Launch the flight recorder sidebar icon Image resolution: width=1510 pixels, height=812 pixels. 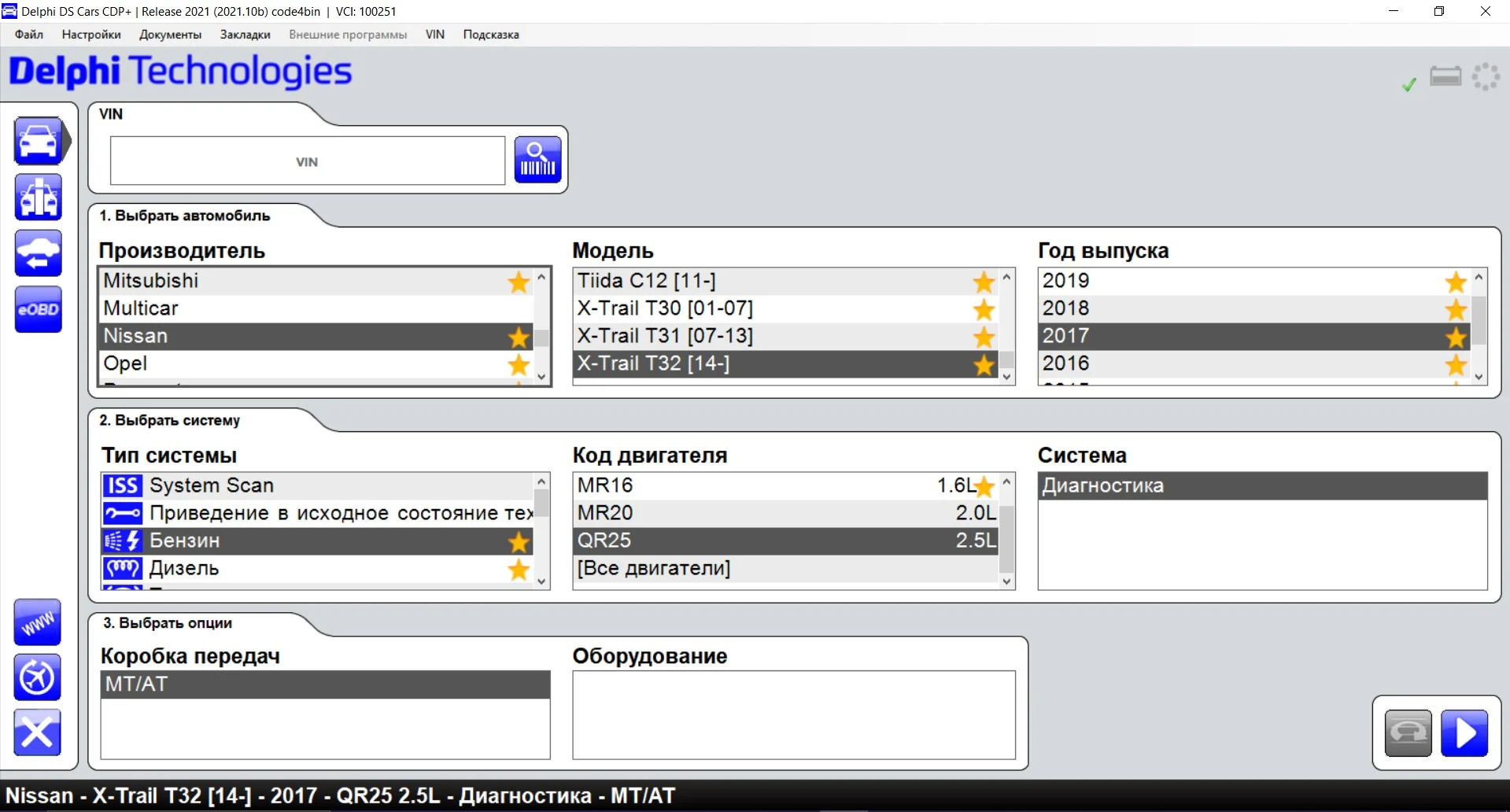click(37, 677)
